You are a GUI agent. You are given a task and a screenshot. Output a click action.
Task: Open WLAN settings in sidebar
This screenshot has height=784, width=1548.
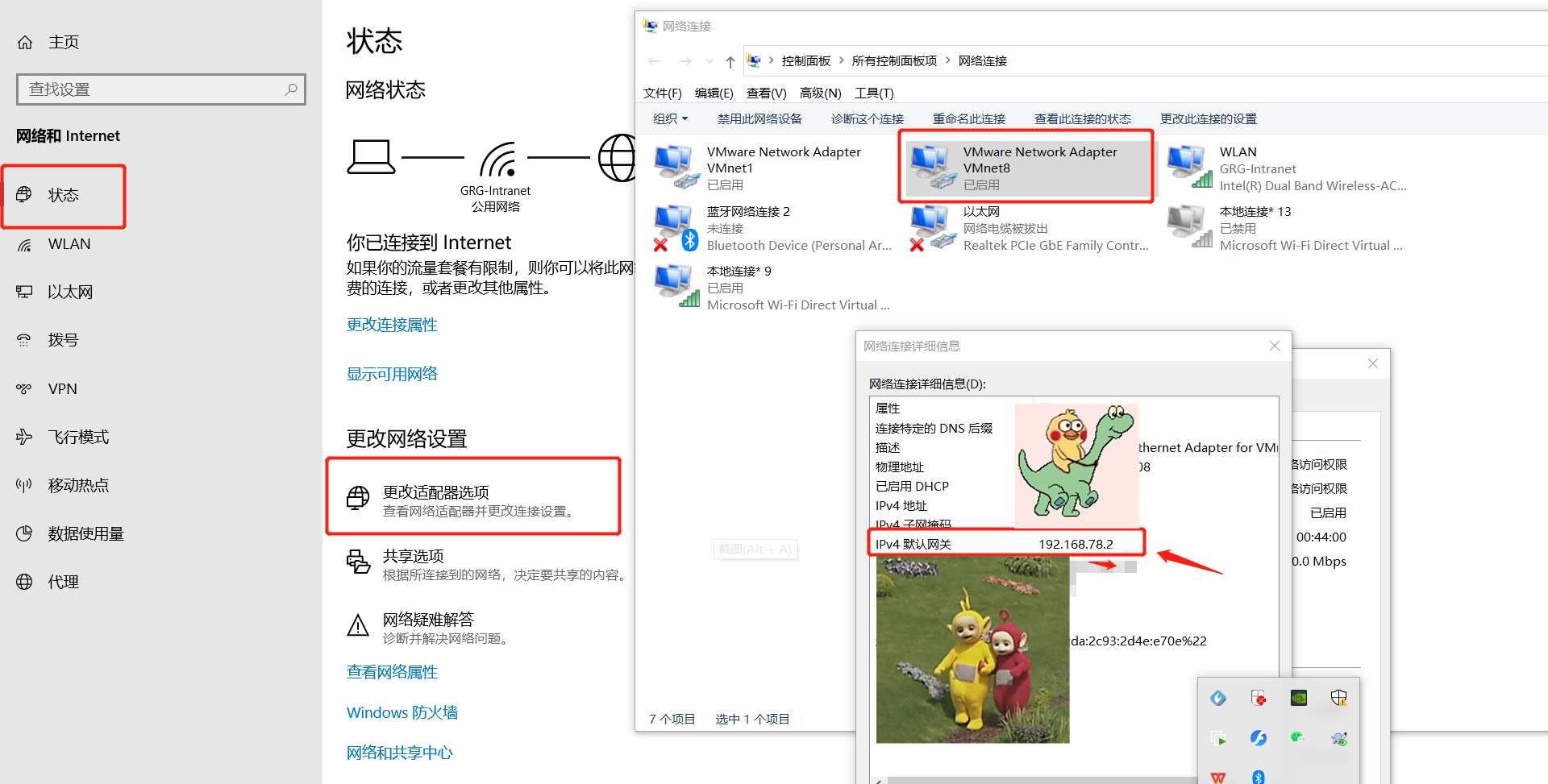[x=53, y=244]
